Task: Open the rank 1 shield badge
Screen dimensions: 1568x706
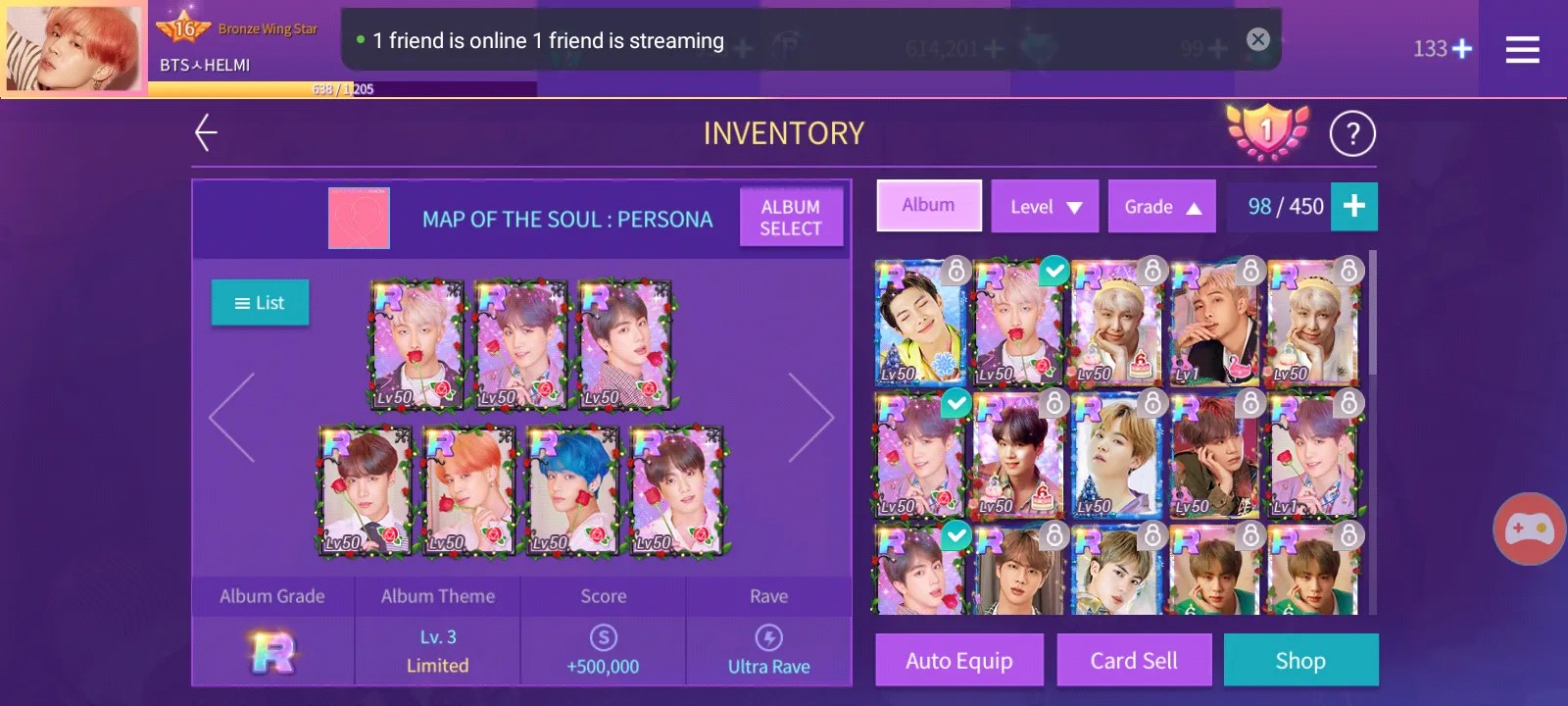Action: tap(1267, 131)
